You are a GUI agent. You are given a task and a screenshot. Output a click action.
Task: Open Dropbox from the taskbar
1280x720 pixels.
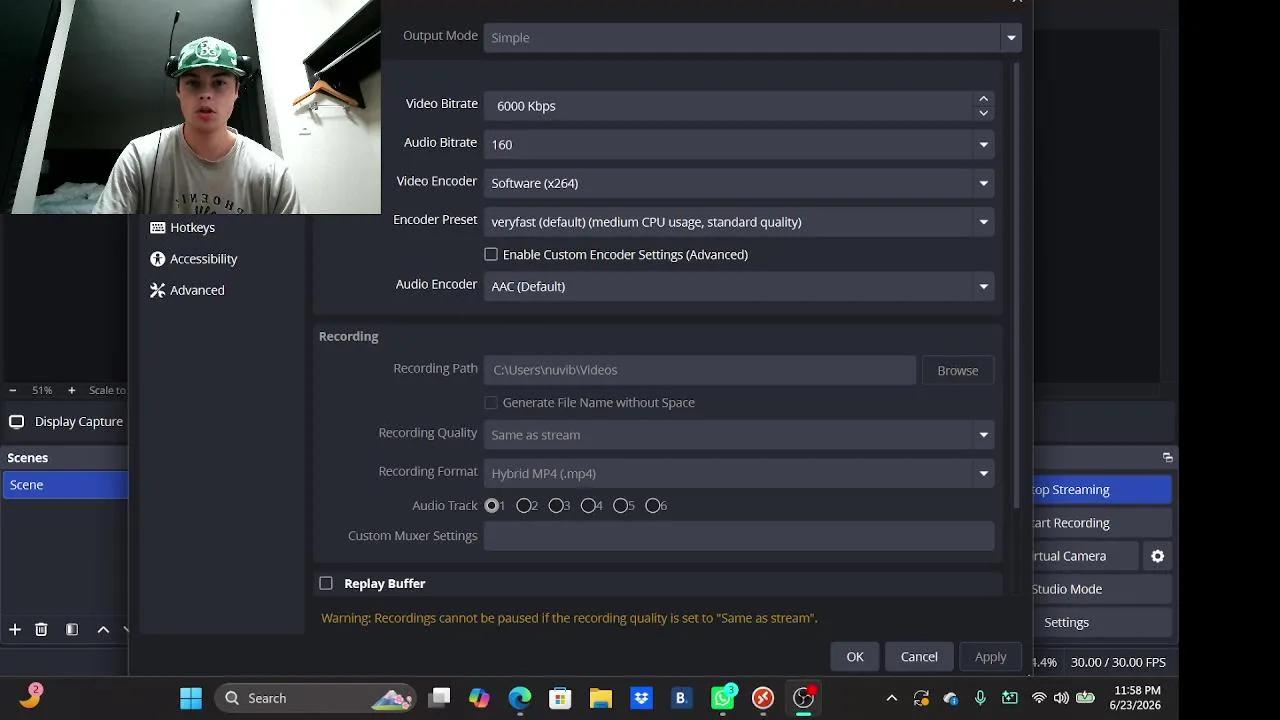[x=641, y=698]
